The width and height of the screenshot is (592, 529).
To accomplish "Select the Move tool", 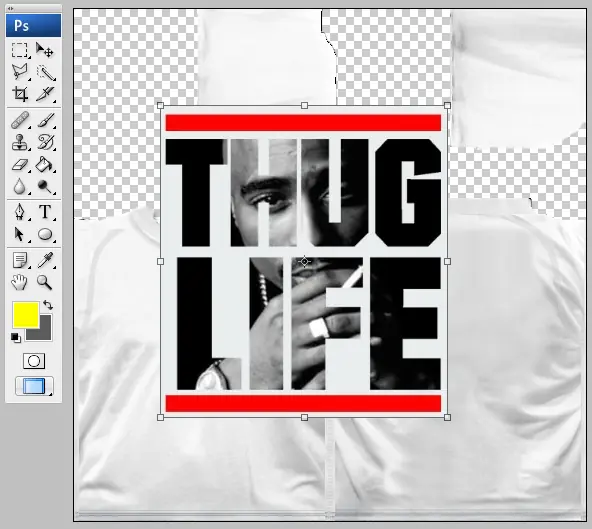I will pos(45,50).
